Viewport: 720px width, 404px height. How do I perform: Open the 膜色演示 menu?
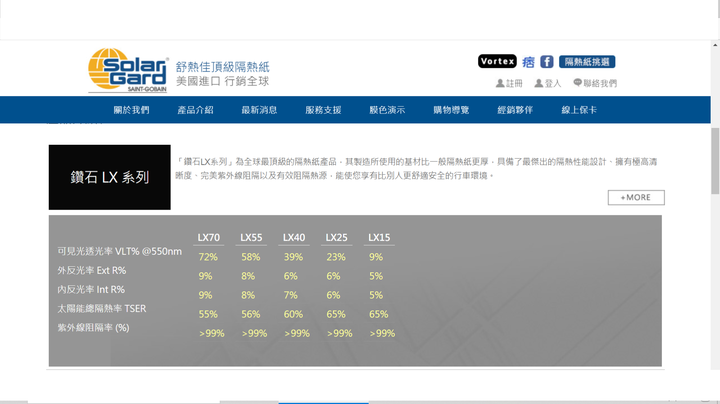(x=387, y=110)
